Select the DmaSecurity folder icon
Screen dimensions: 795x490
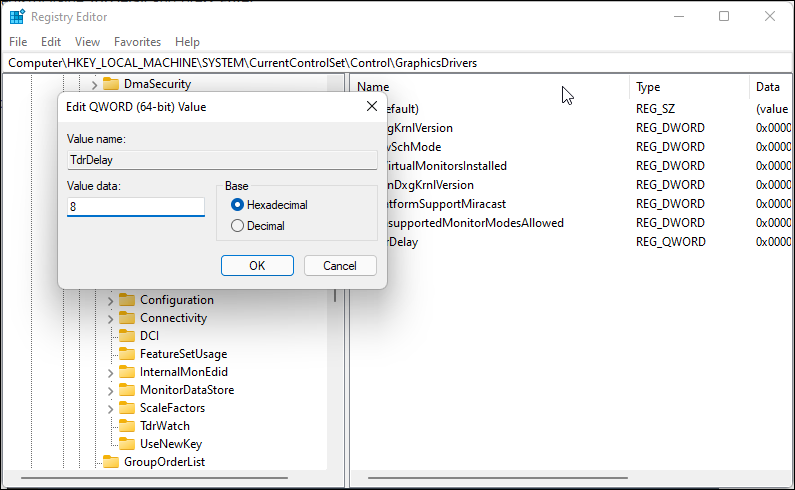(111, 84)
